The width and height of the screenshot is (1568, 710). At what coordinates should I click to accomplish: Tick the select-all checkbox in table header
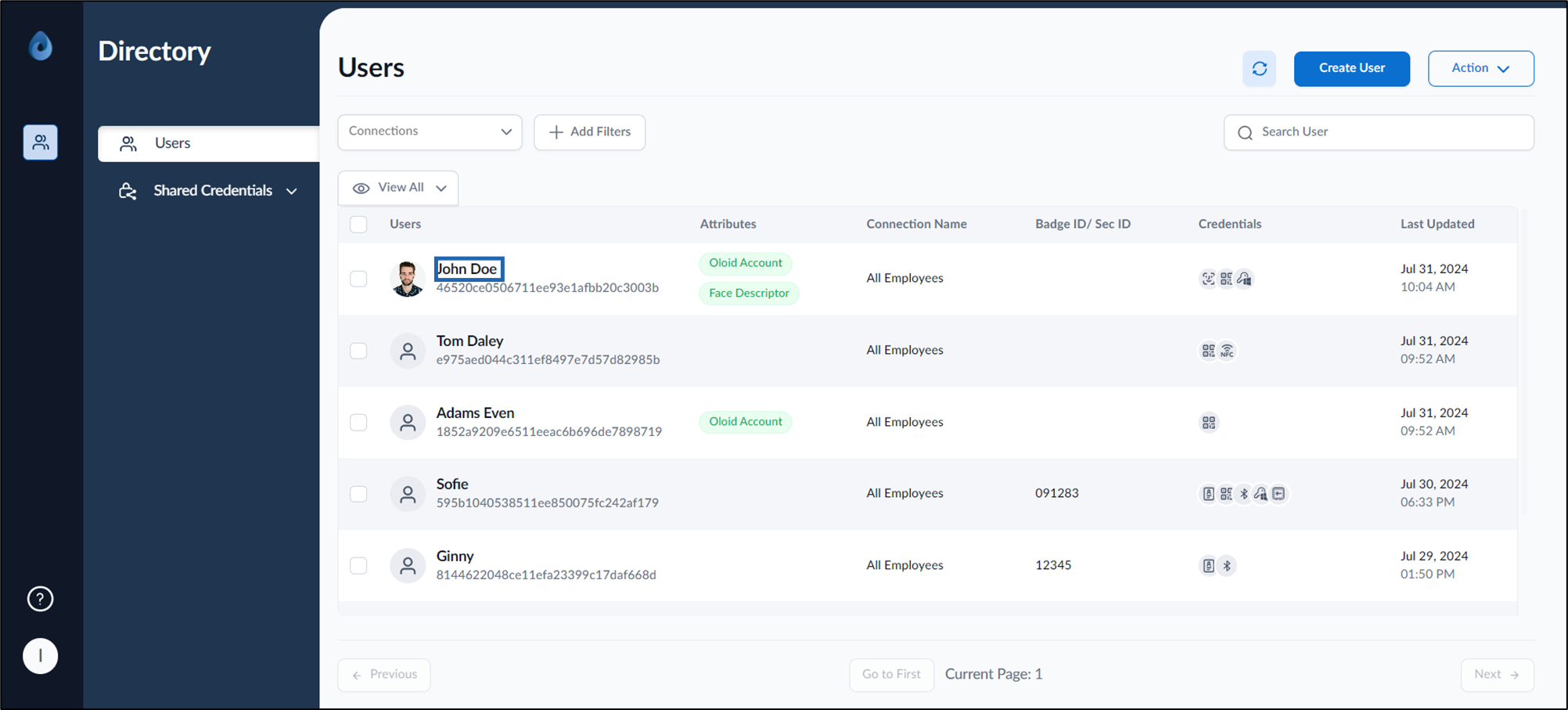[x=358, y=225]
